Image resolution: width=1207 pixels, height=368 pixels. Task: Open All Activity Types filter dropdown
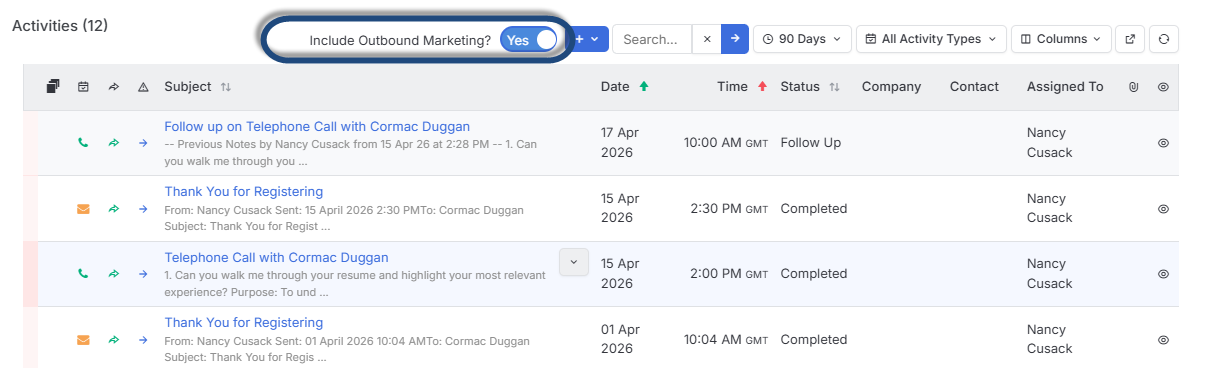931,39
